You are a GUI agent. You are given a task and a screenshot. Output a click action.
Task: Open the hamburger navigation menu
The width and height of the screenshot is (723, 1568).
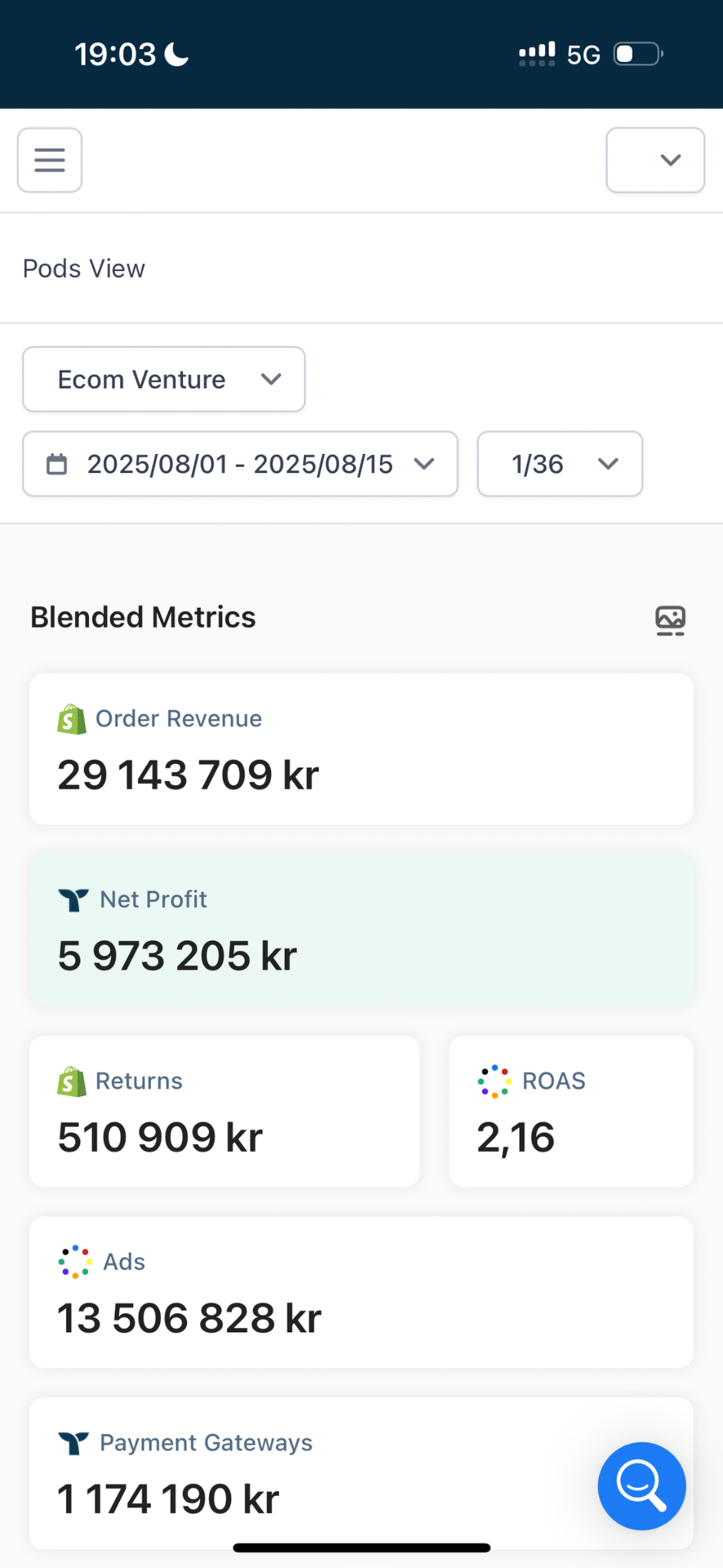50,160
